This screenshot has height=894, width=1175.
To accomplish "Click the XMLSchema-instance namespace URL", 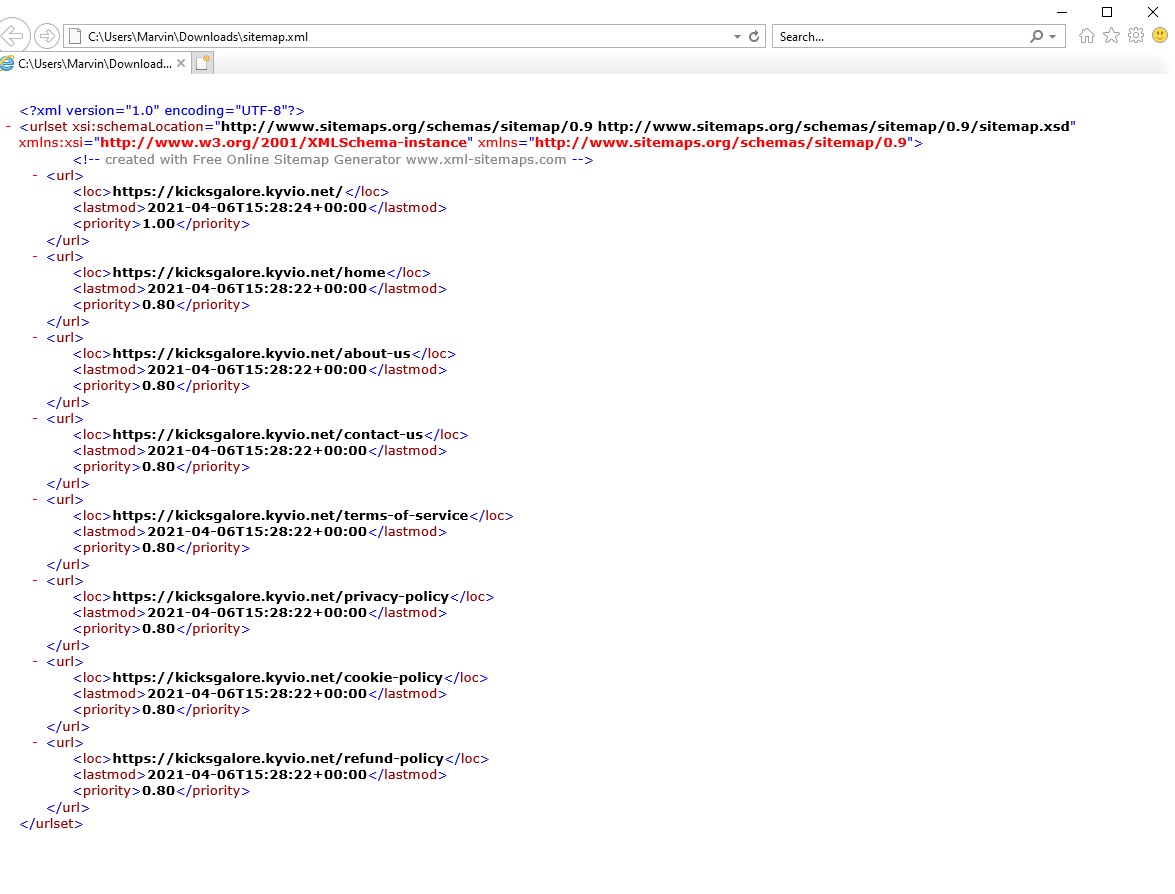I will 283,142.
